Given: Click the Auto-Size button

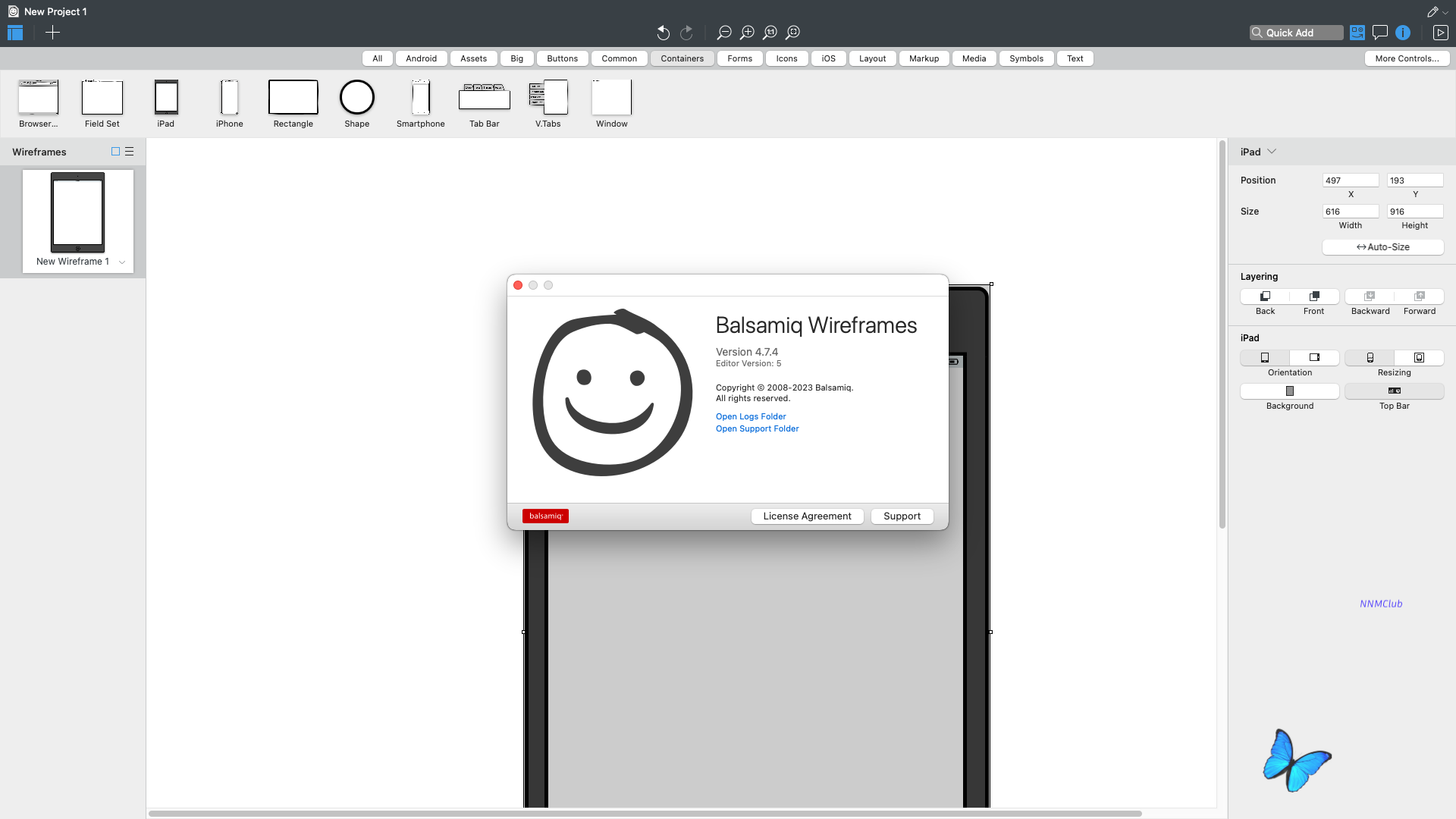Looking at the screenshot, I should [x=1383, y=247].
